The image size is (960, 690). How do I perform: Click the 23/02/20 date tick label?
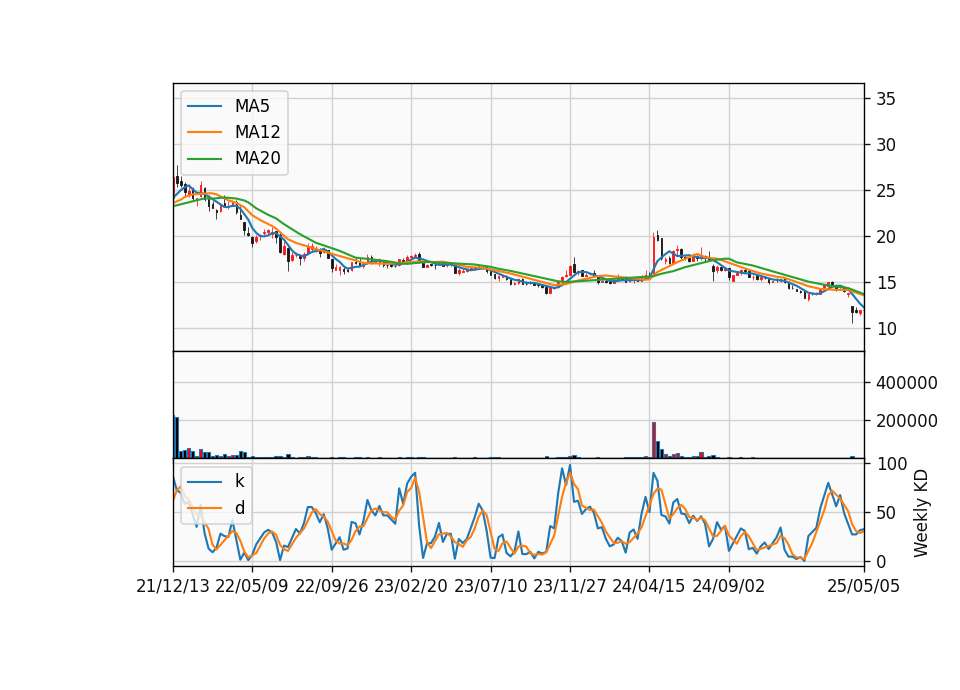(411, 586)
